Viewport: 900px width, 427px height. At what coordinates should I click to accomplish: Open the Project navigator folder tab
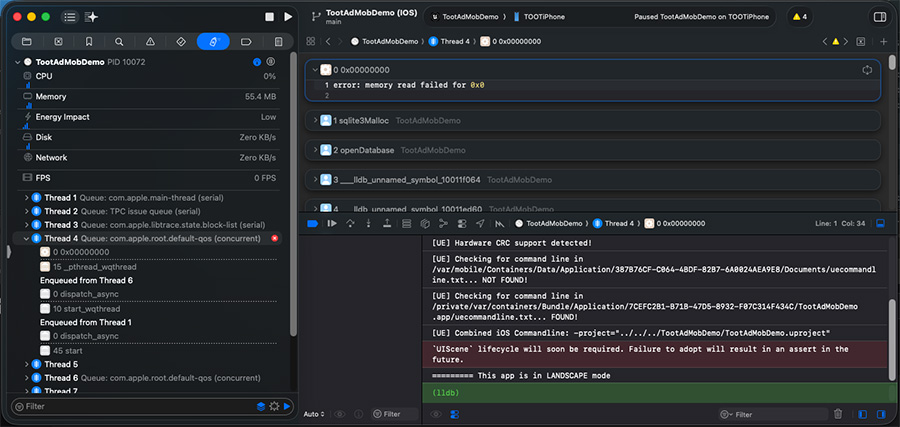(26, 41)
